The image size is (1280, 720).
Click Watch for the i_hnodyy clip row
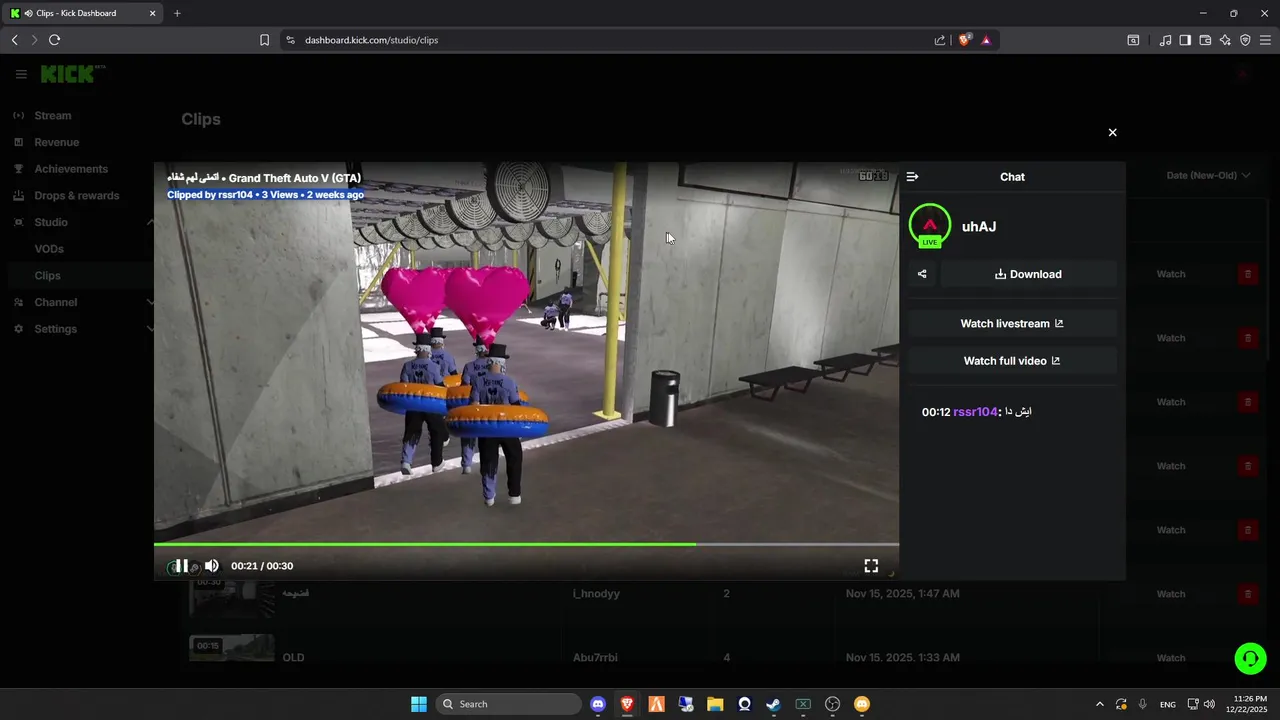click(1170, 594)
